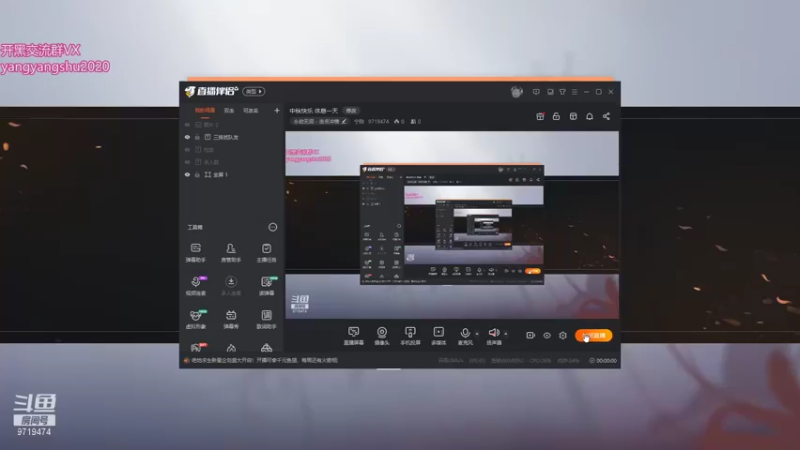Click the box icon next to the bell

click(573, 116)
